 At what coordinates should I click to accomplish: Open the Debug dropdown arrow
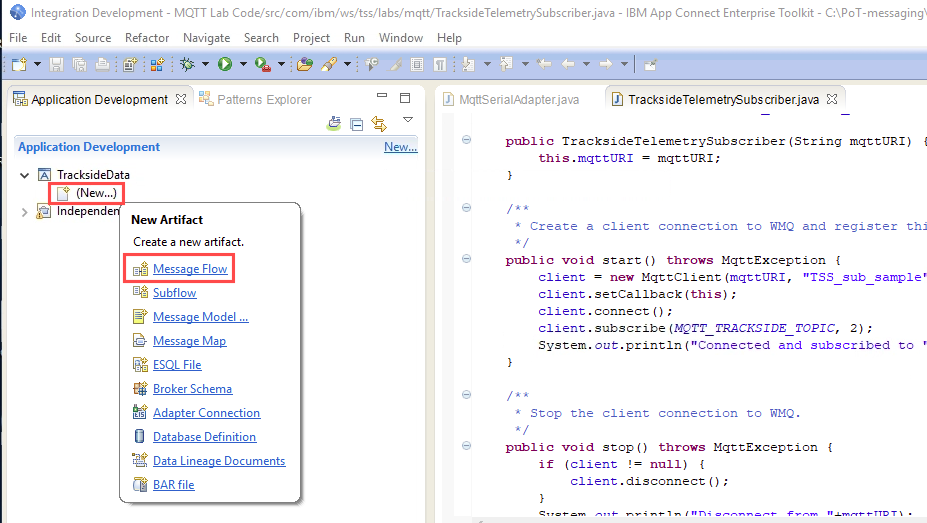(x=205, y=64)
